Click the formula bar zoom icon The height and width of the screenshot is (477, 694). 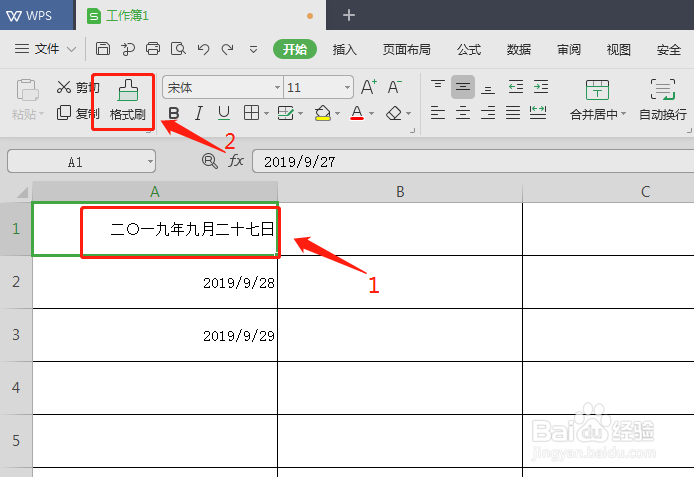pyautogui.click(x=209, y=161)
